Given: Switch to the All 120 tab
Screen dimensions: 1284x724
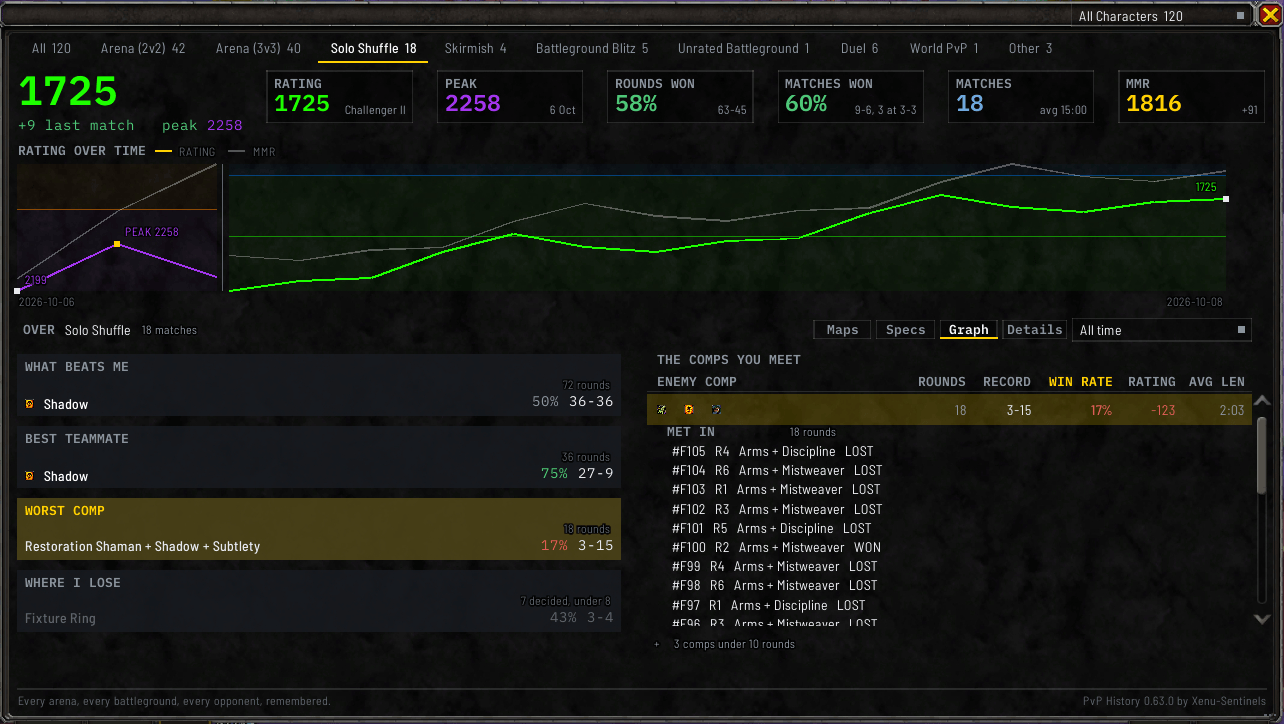Looking at the screenshot, I should [x=51, y=48].
